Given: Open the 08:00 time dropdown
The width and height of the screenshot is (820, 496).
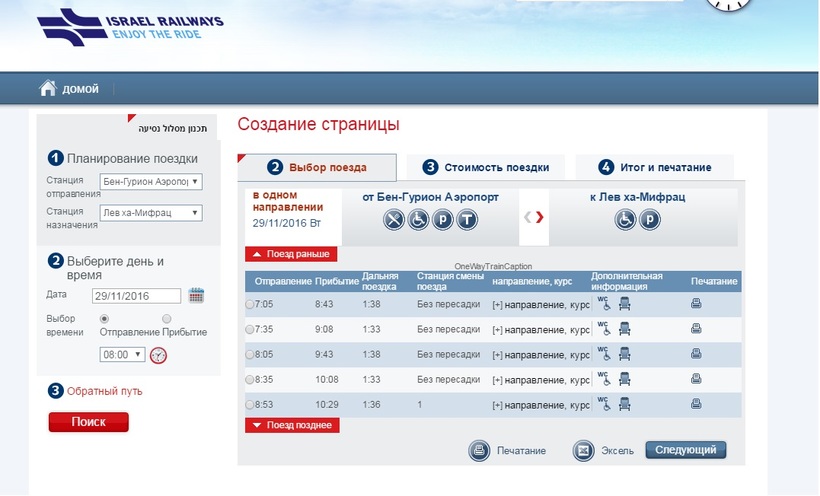Looking at the screenshot, I should pos(122,354).
